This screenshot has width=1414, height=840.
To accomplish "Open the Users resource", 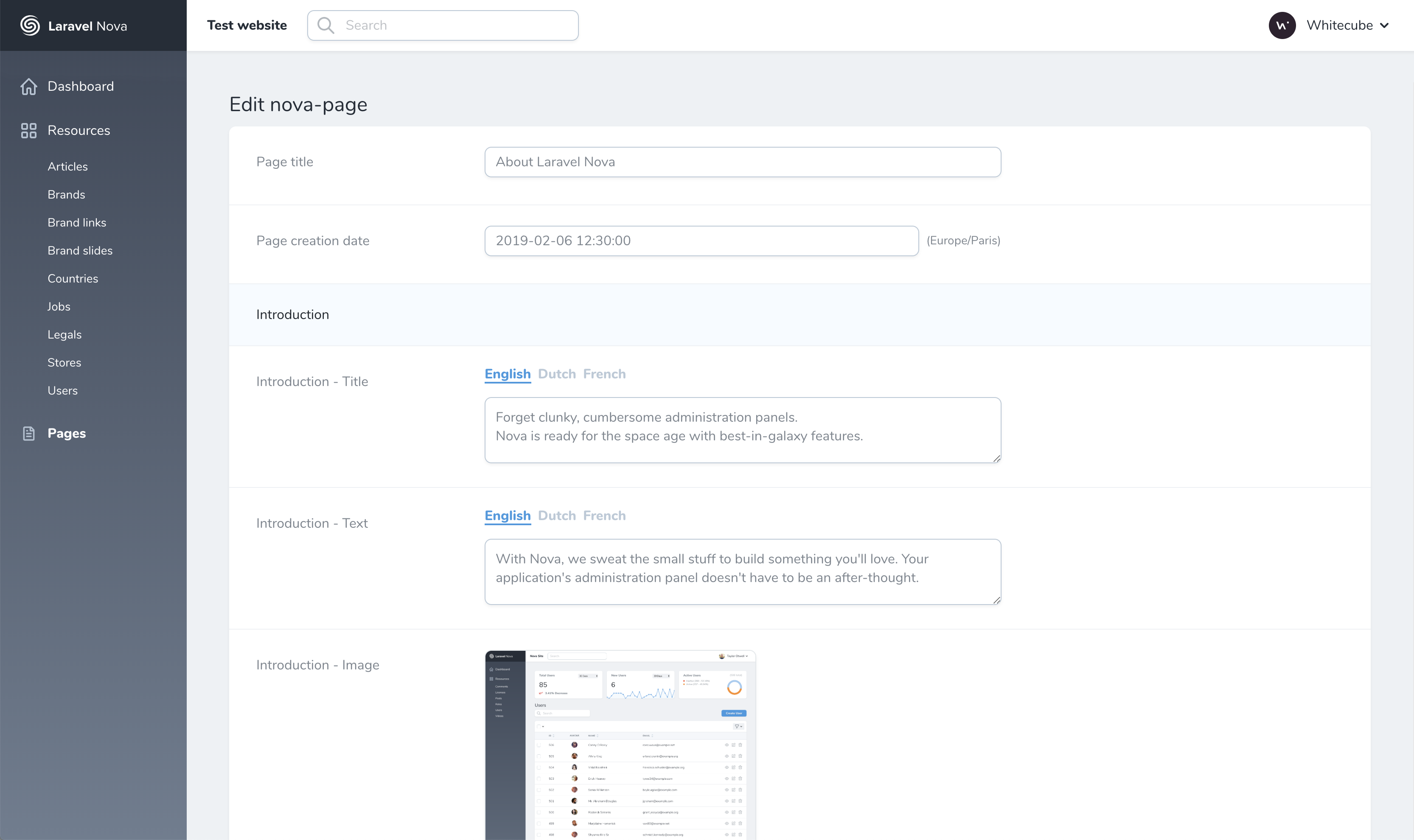I will (x=62, y=390).
